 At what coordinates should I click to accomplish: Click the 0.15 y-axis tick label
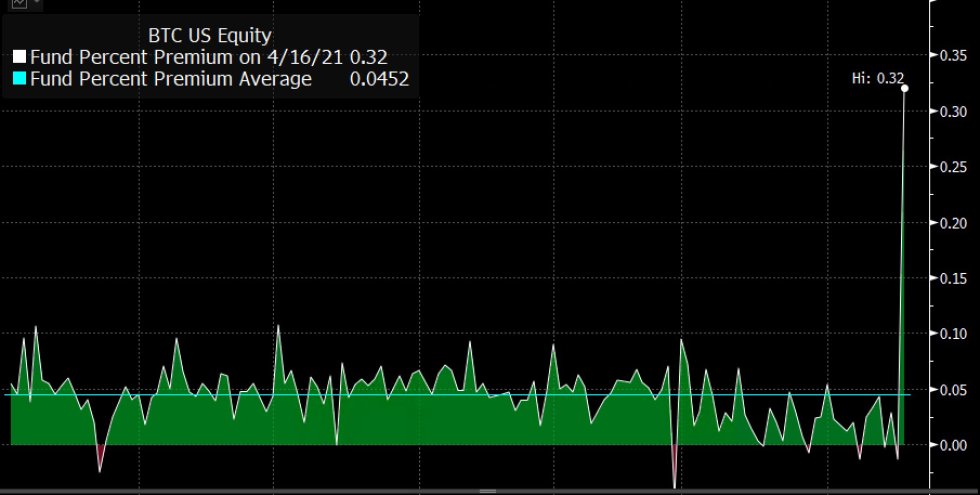[952, 278]
